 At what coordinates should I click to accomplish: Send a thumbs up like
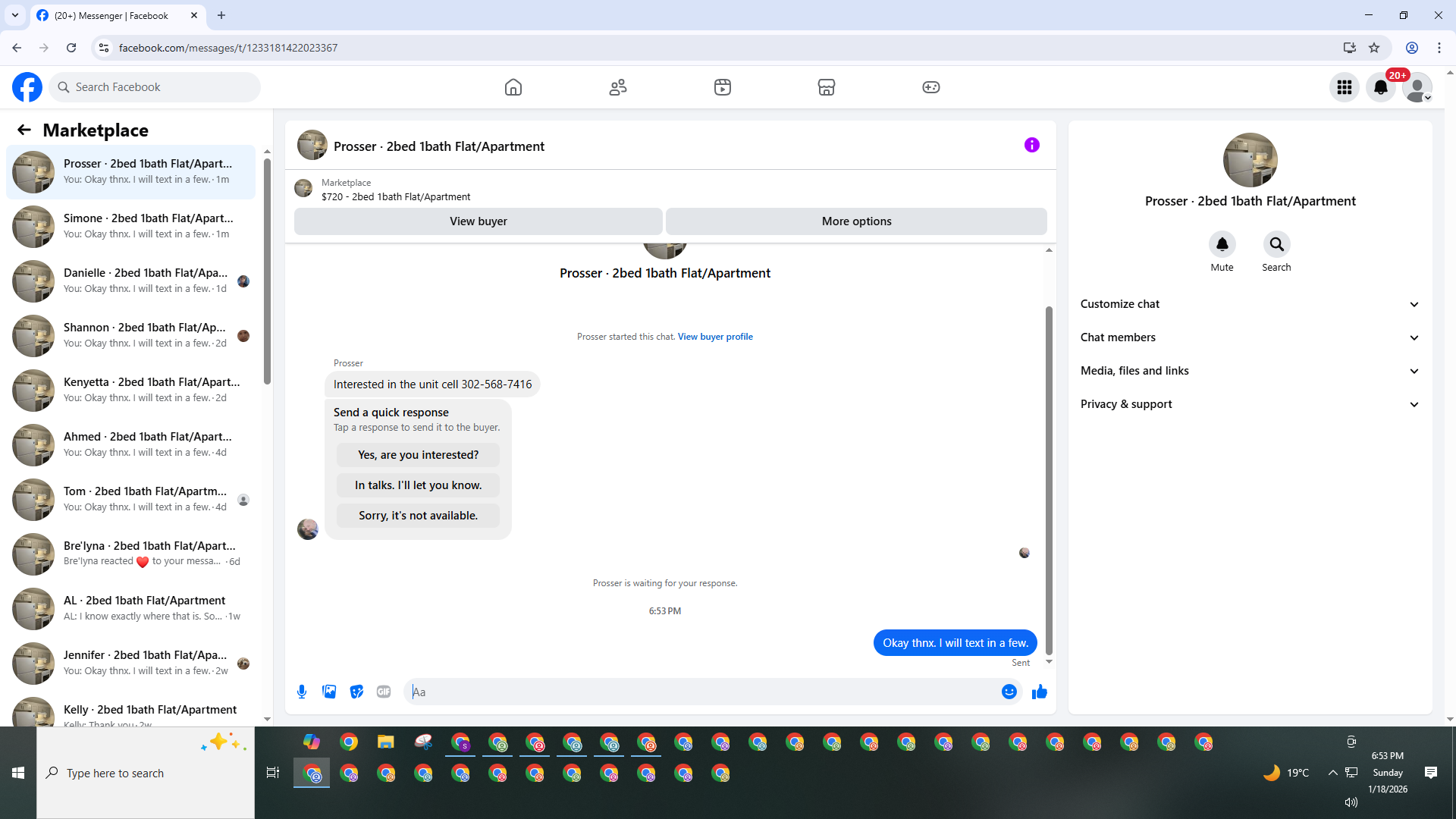(x=1039, y=692)
